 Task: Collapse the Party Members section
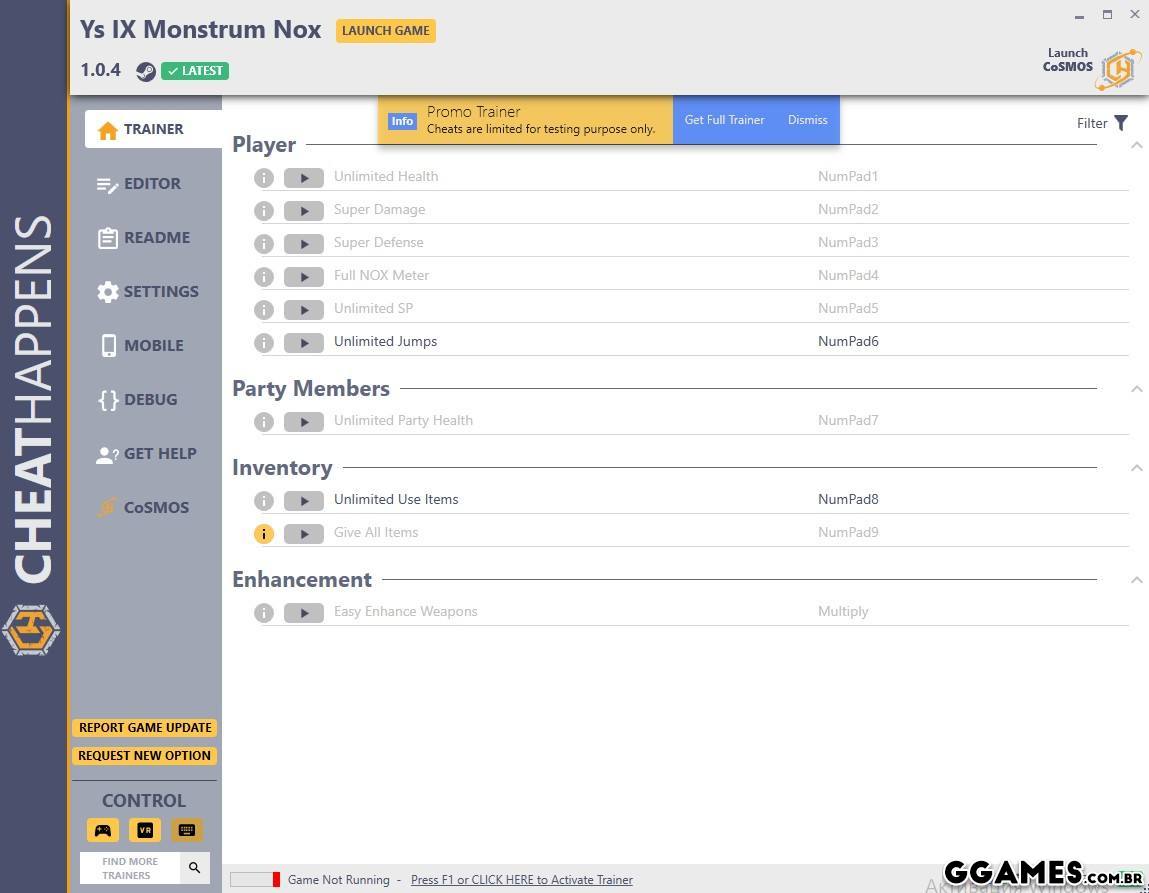[x=1136, y=389]
